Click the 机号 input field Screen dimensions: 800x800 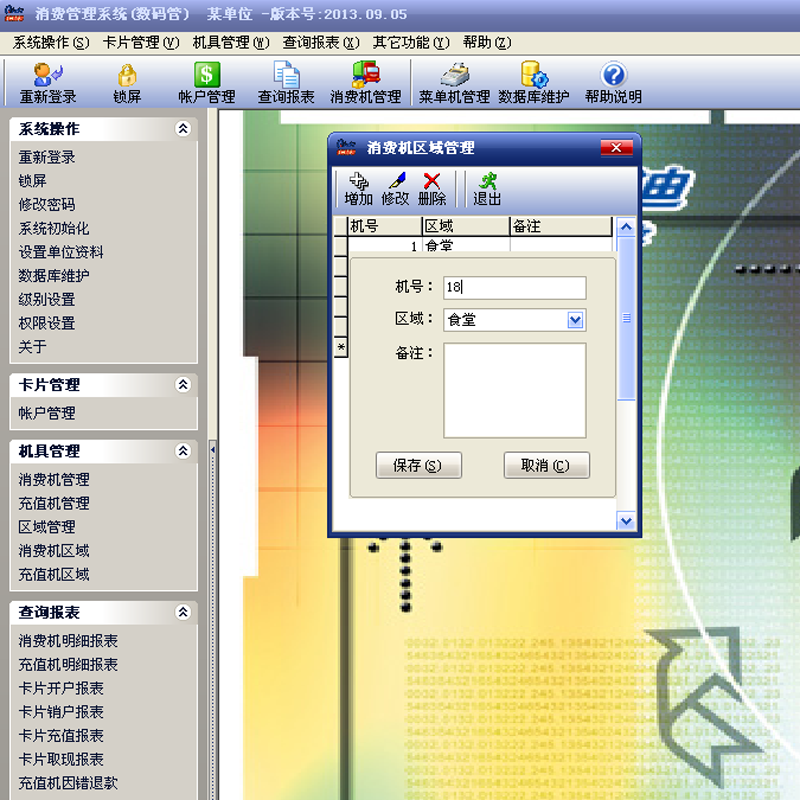(514, 288)
